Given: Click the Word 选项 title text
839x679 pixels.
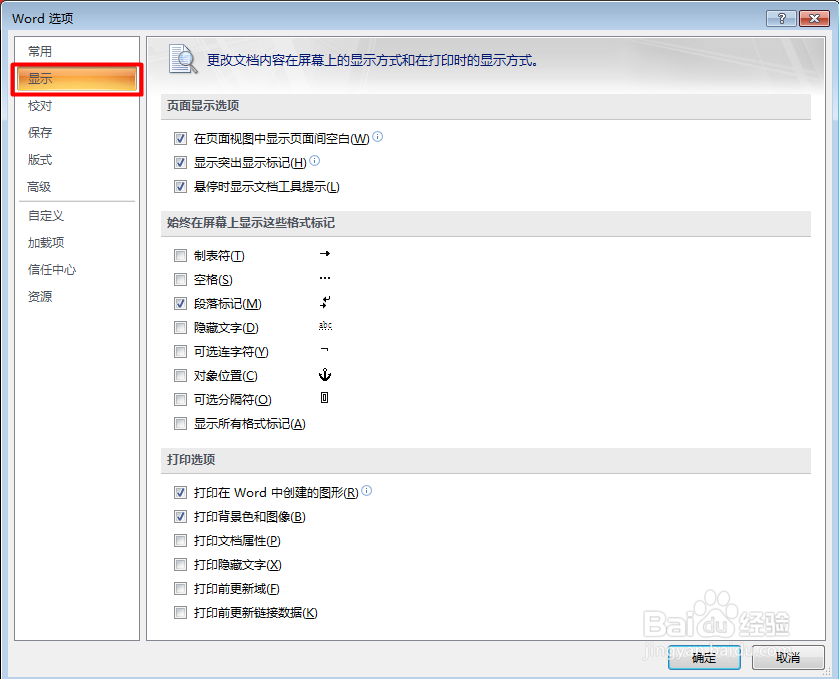Looking at the screenshot, I should [43, 18].
